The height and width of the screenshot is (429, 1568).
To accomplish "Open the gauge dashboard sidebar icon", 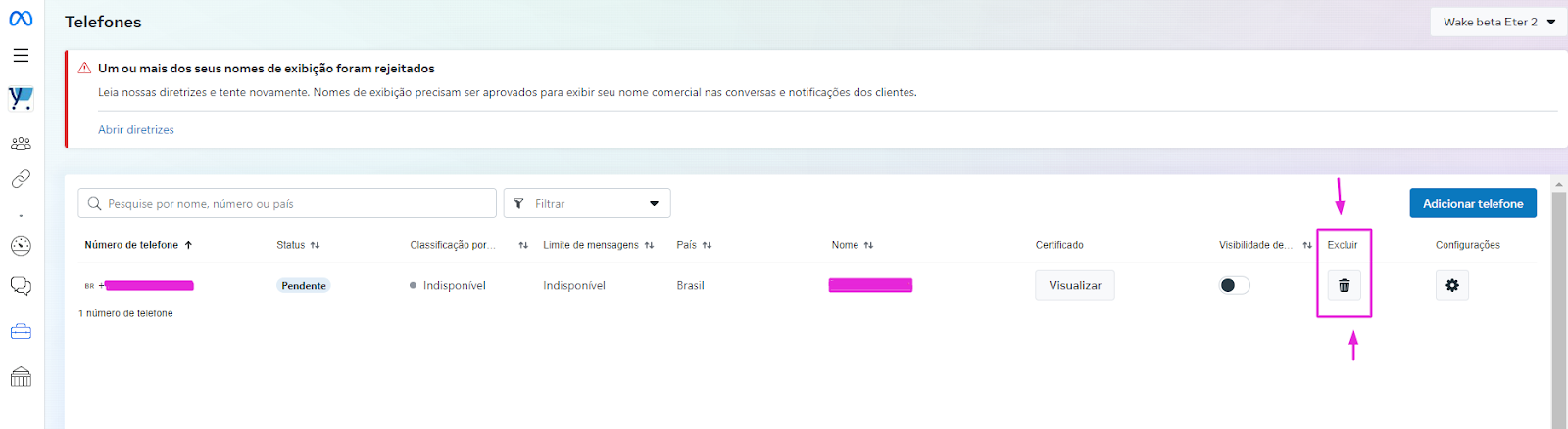I will click(x=21, y=246).
